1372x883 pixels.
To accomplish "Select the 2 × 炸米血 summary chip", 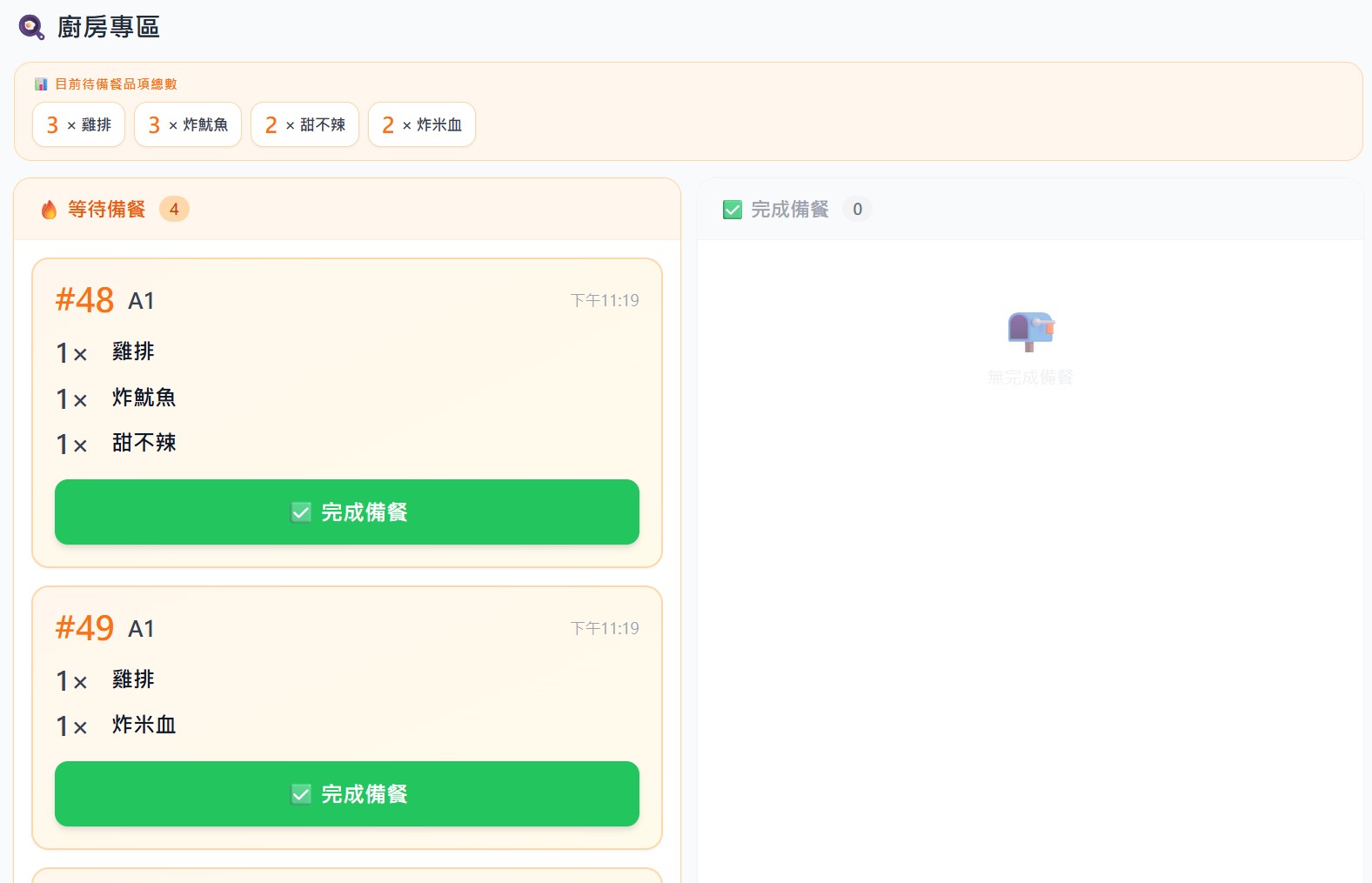I will [x=422, y=124].
